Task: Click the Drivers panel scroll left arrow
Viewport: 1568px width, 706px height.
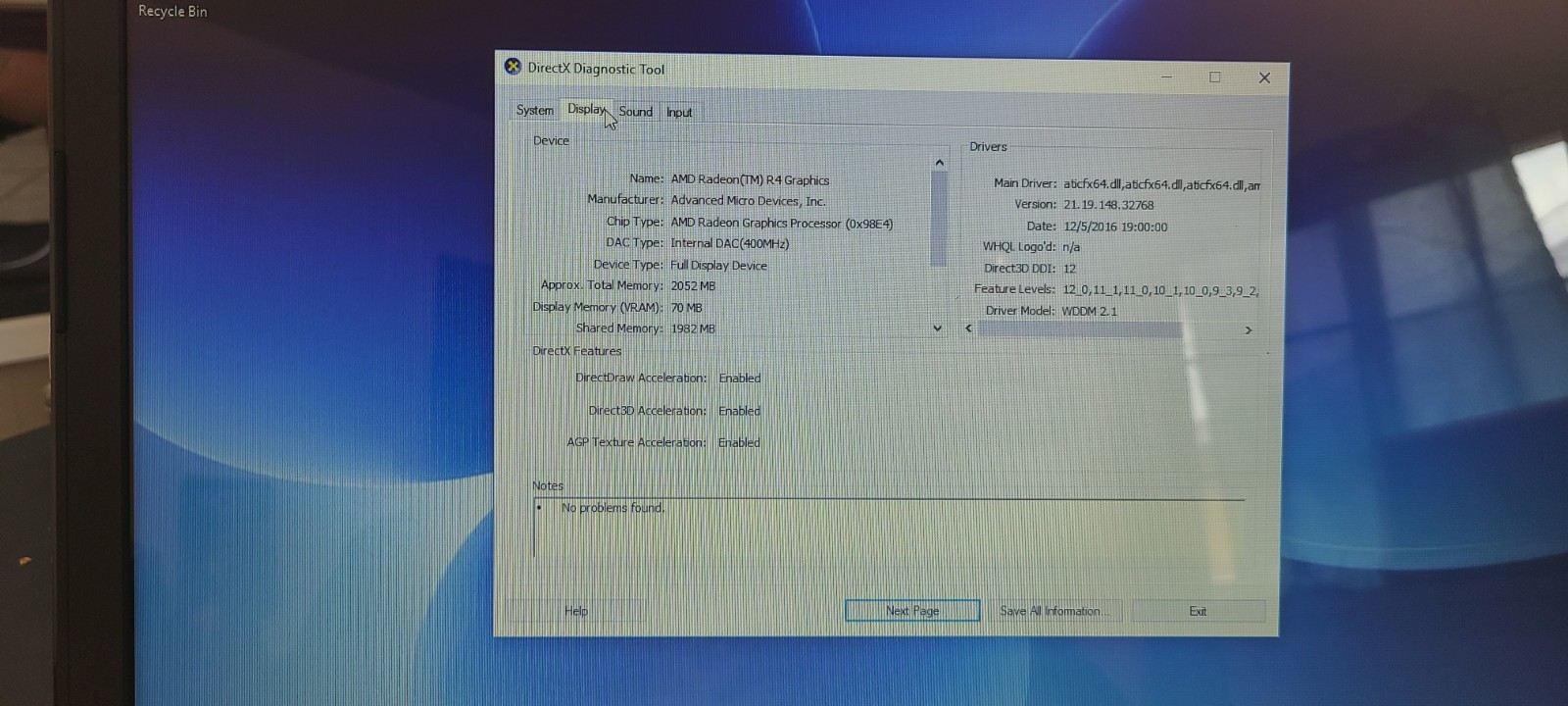Action: 968,328
